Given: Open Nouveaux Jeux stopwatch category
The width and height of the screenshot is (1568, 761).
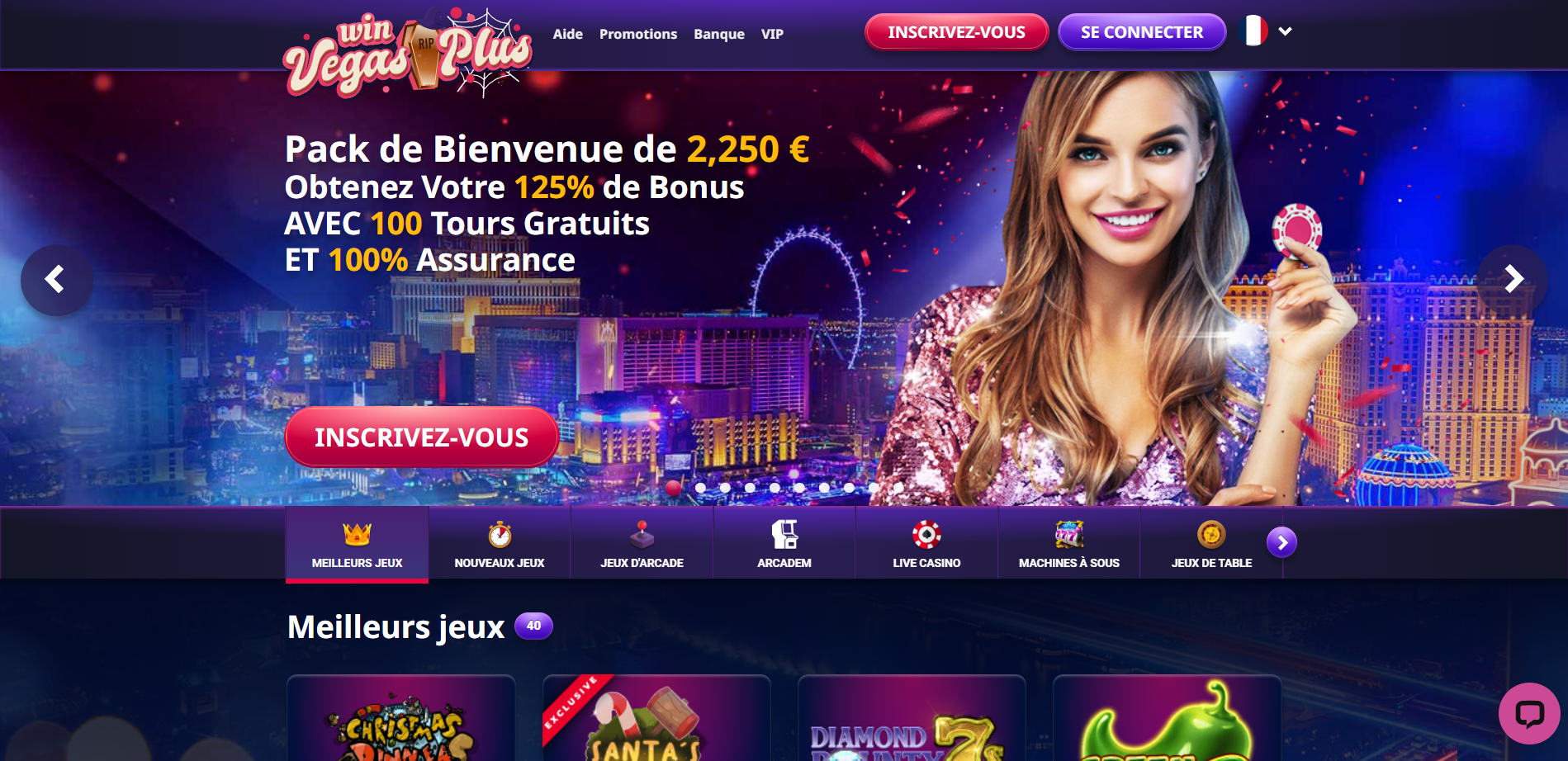Looking at the screenshot, I should pyautogui.click(x=500, y=545).
